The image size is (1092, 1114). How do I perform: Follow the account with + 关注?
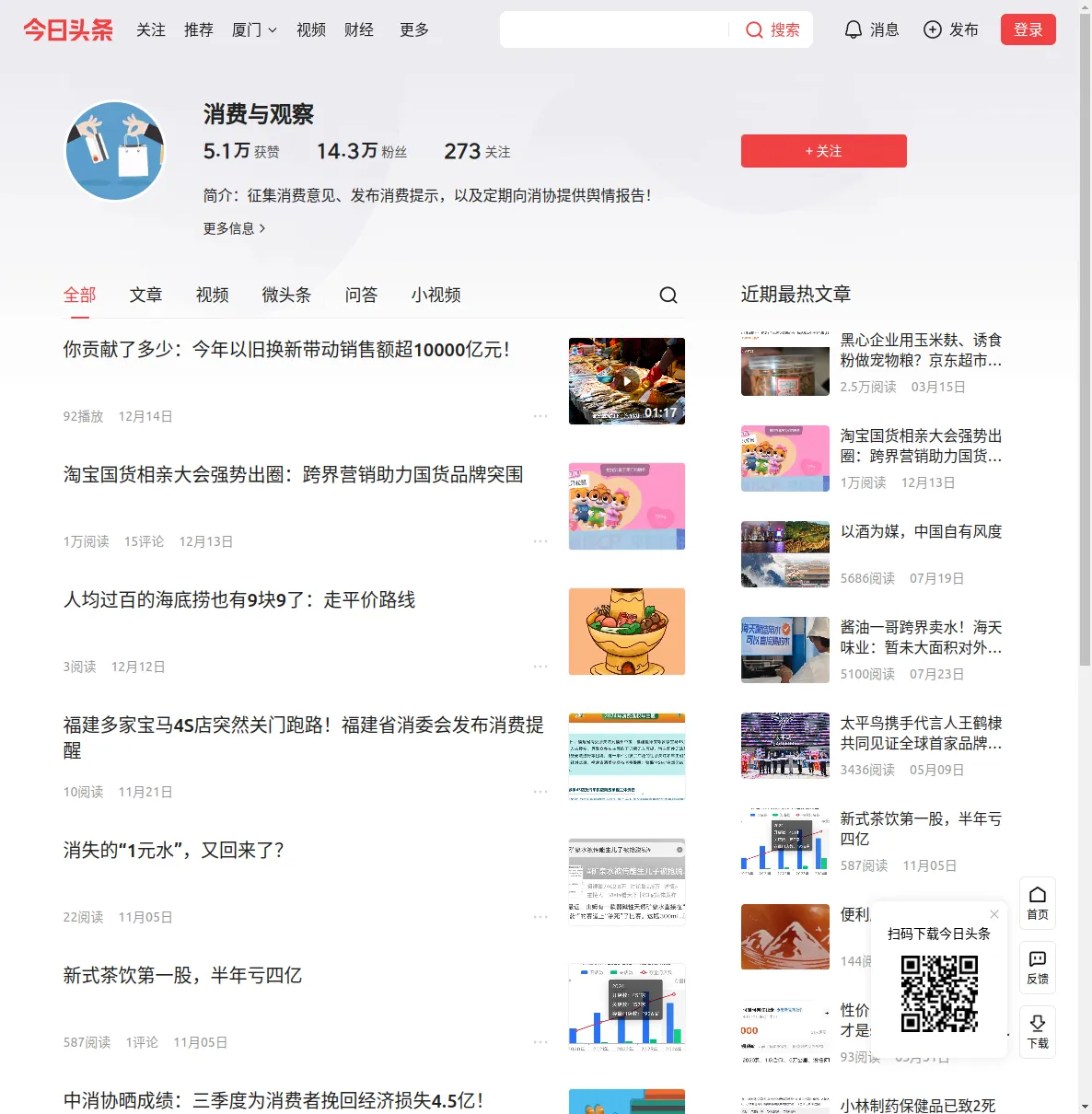click(824, 151)
